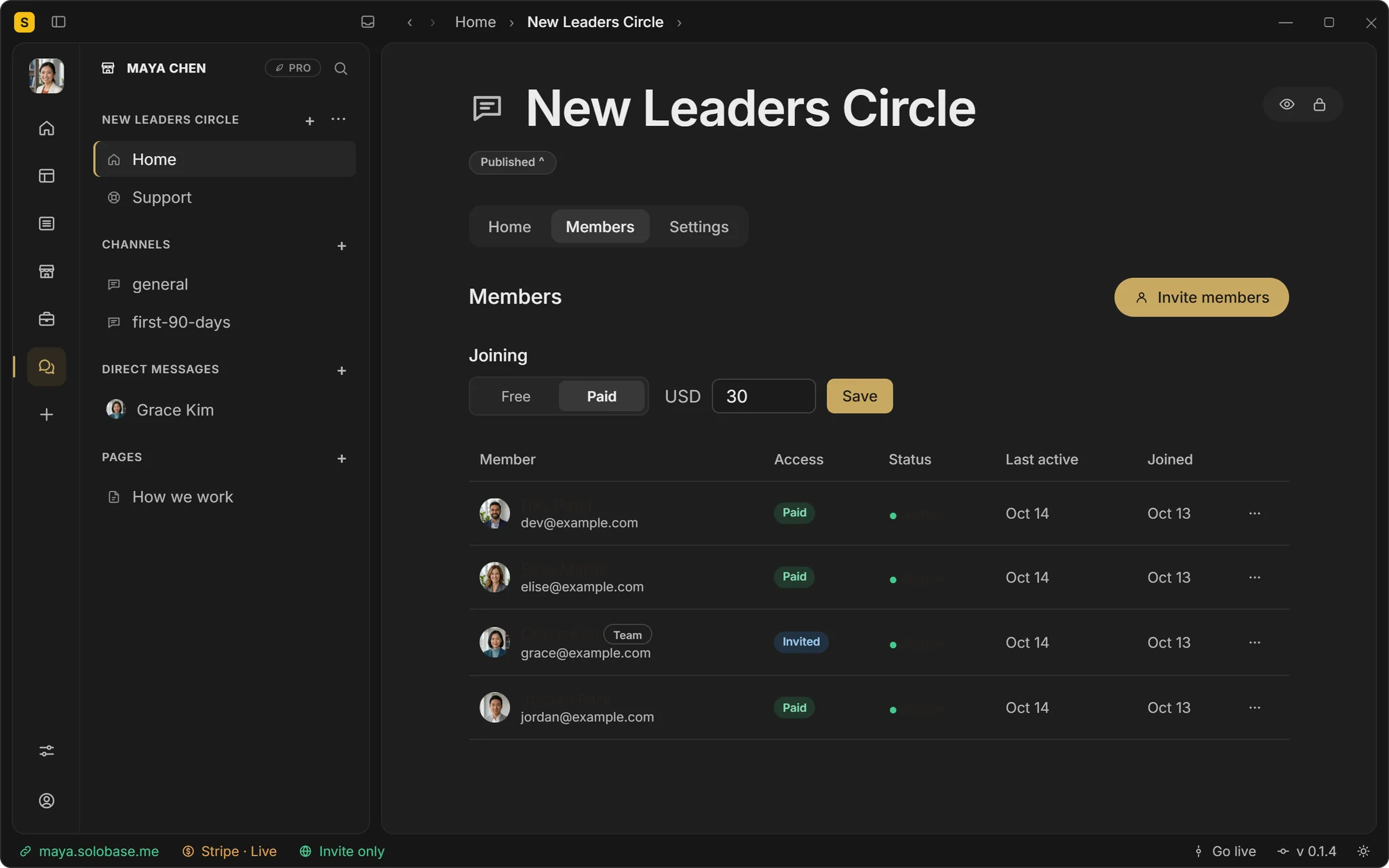
Task: Open the general channel
Action: click(224, 284)
